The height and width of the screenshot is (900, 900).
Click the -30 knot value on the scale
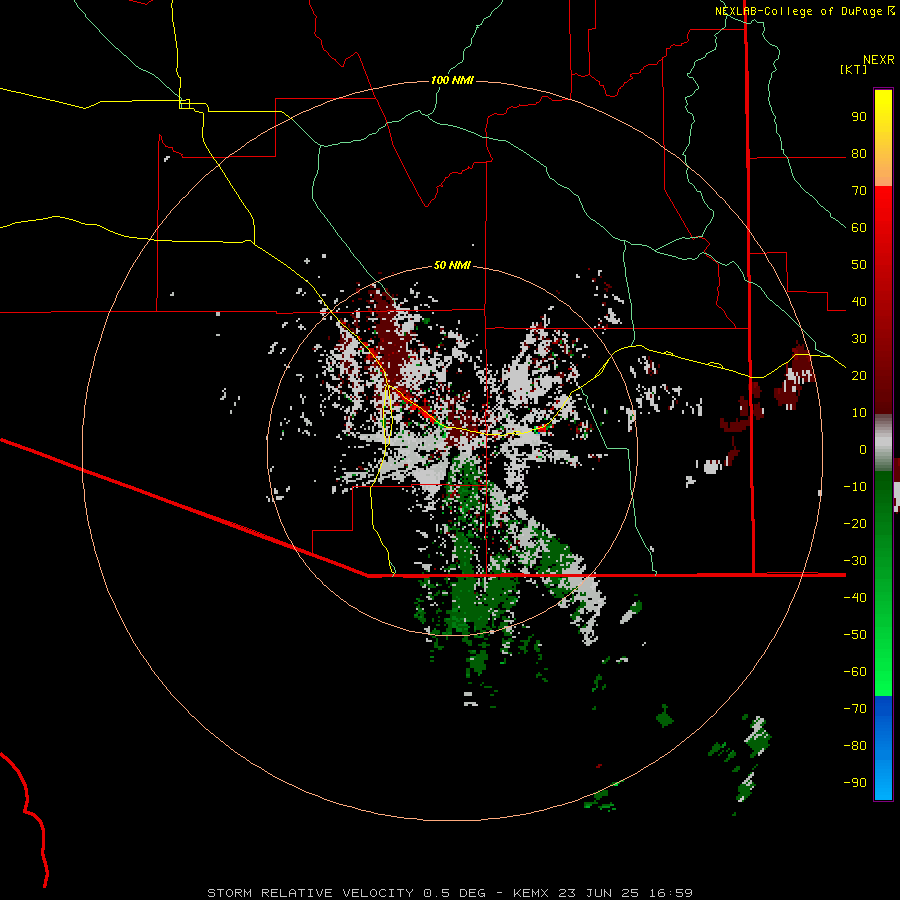pos(855,561)
